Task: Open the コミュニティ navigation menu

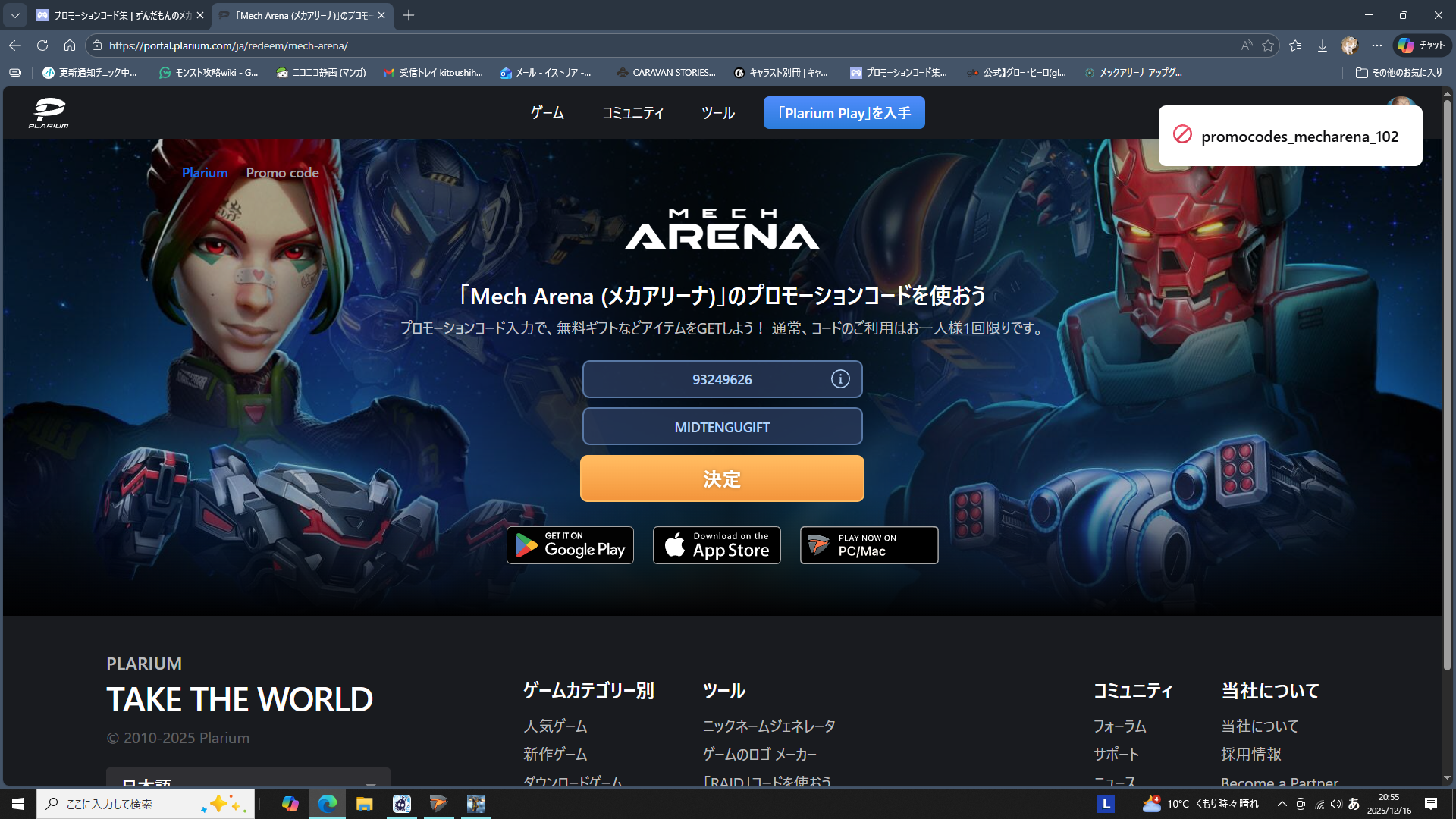Action: 632,113
